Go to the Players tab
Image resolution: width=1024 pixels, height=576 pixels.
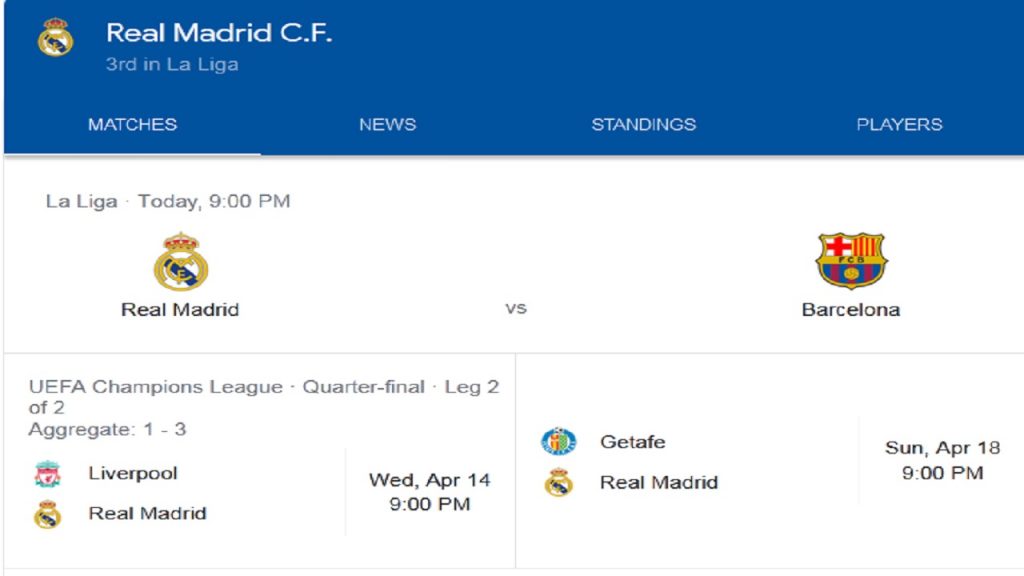pyautogui.click(x=899, y=125)
